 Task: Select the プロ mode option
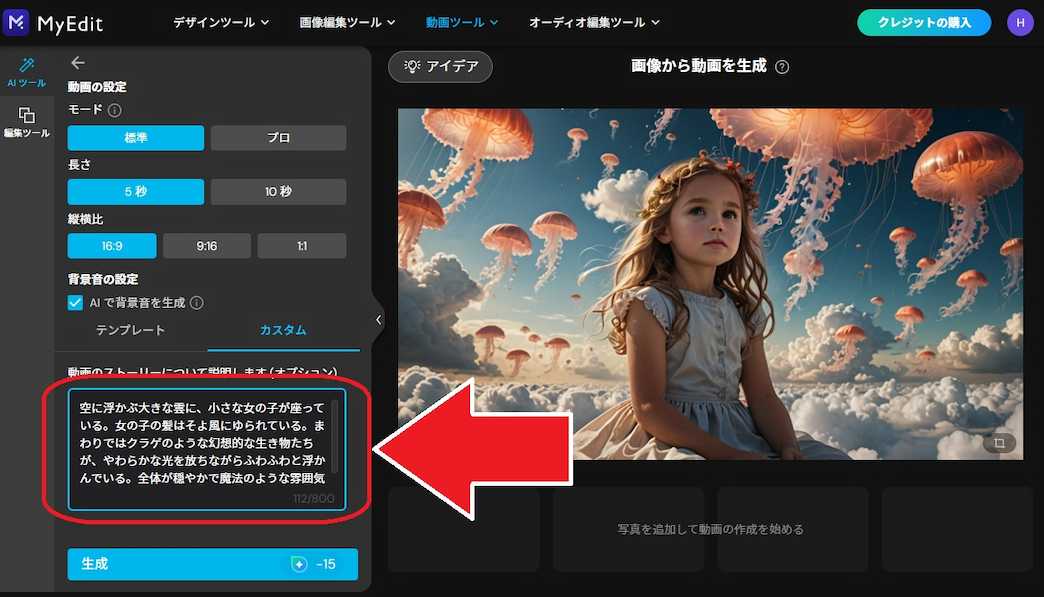click(x=278, y=137)
